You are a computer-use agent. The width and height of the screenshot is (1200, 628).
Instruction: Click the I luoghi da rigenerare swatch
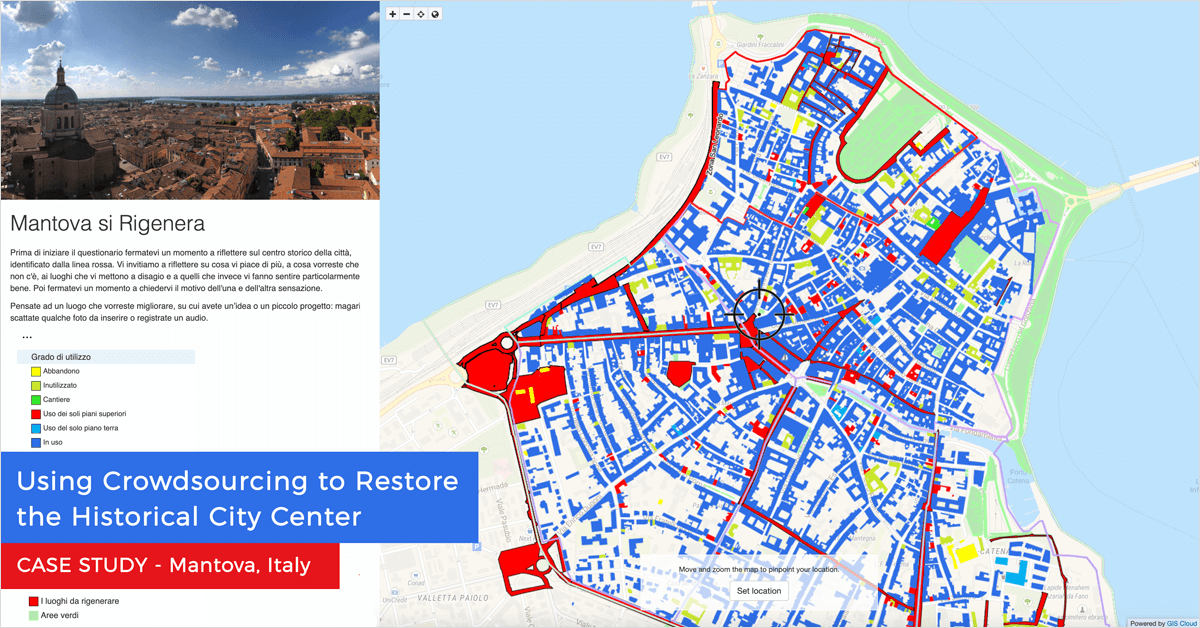click(x=33, y=601)
